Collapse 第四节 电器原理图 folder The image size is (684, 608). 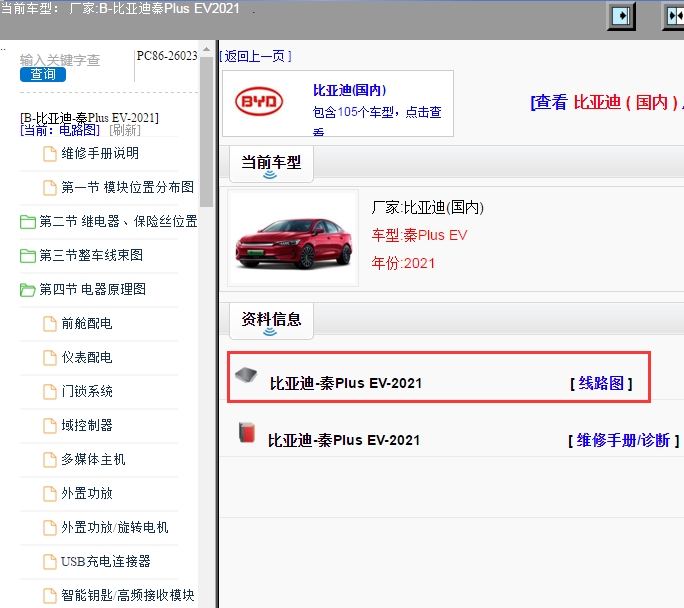[x=92, y=290]
